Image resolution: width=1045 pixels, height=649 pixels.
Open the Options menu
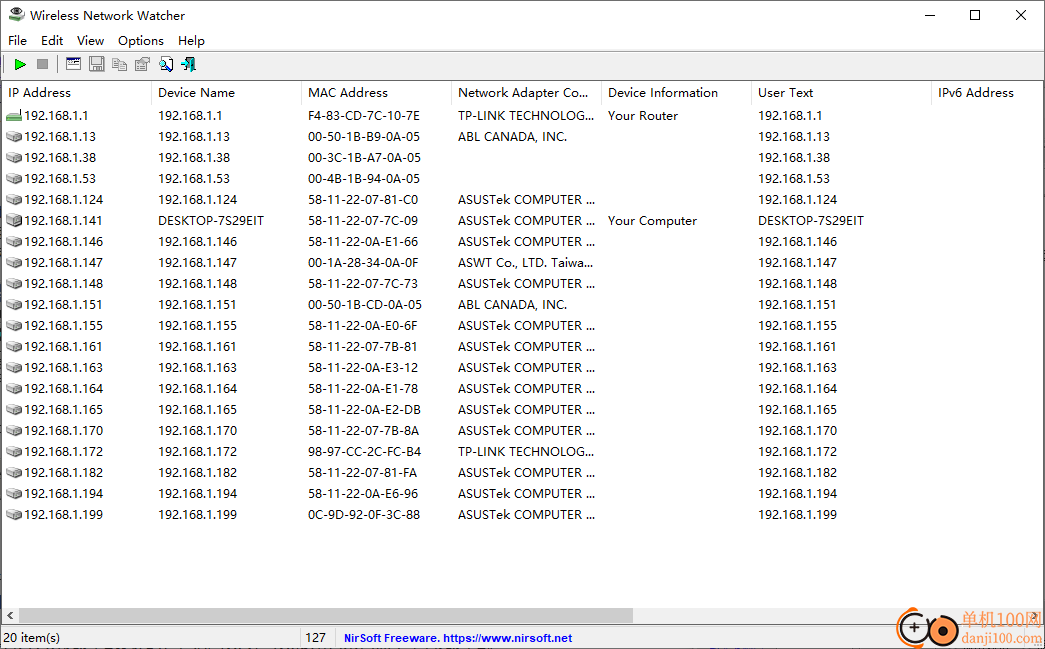coord(141,41)
